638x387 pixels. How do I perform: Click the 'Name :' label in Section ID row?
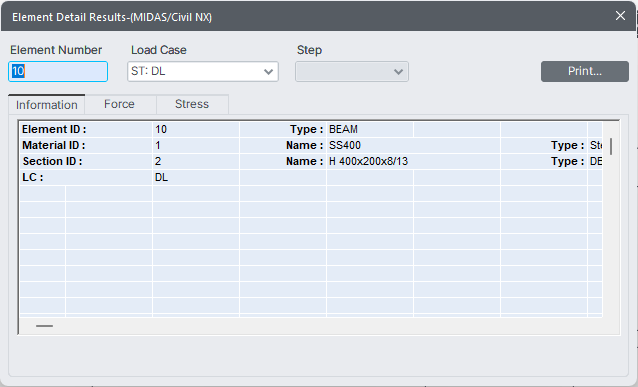coord(304,162)
